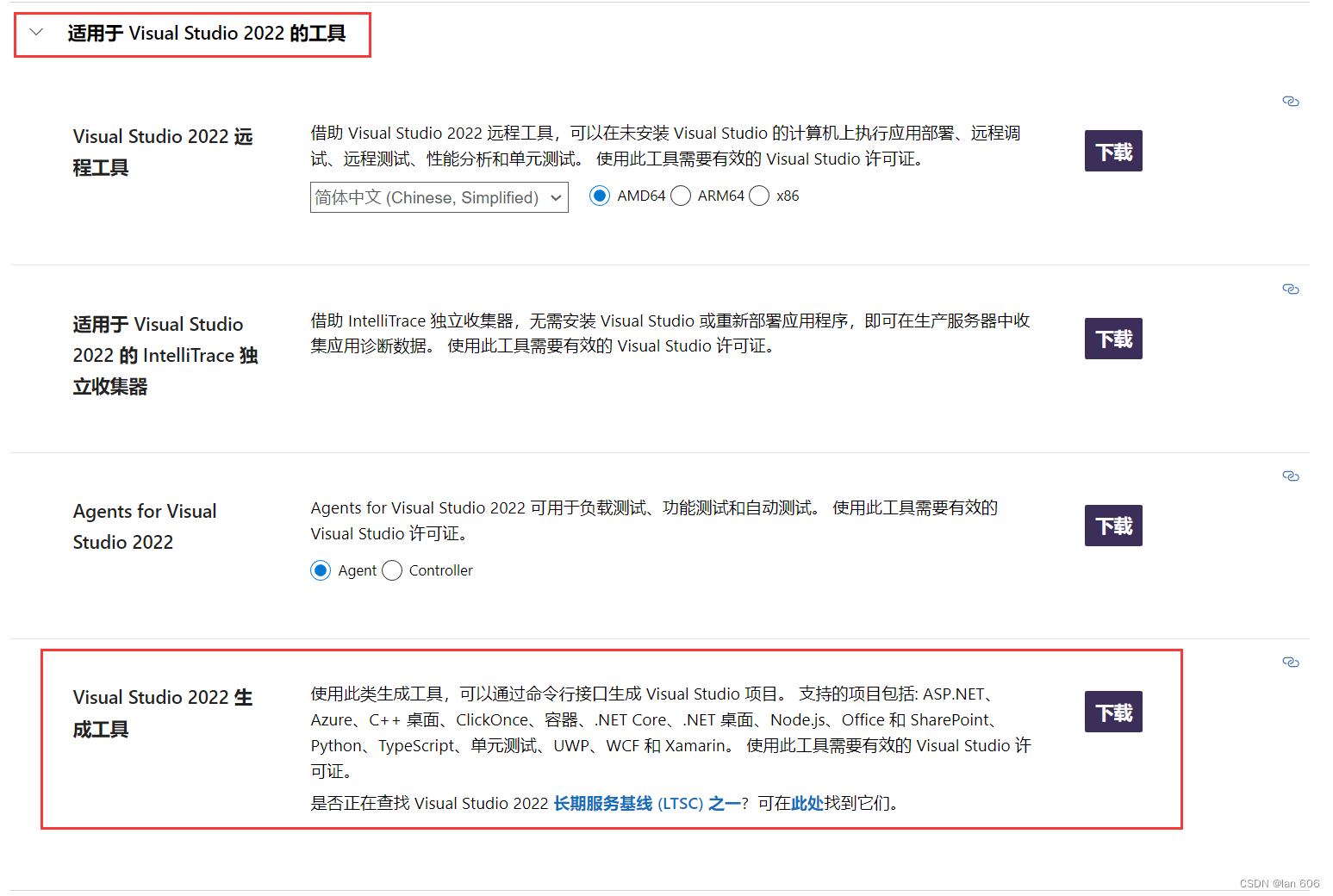Collapse the 适用于 Visual Studio 2022 的工具 section chevron
Viewport: 1333px width, 896px height.
pos(36,33)
